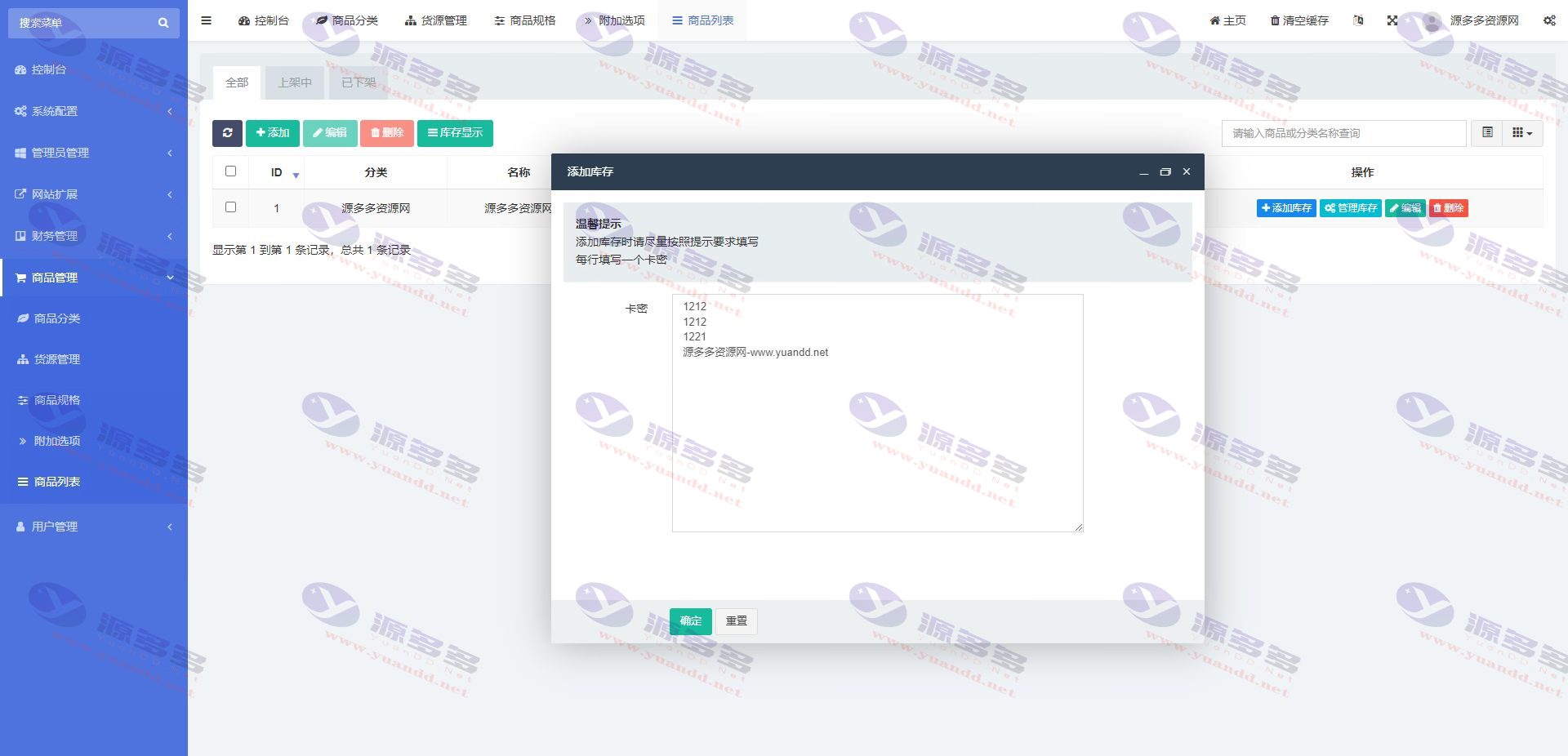This screenshot has width=1568, height=756.
Task: Click row 编辑 green button
Action: click(1405, 208)
